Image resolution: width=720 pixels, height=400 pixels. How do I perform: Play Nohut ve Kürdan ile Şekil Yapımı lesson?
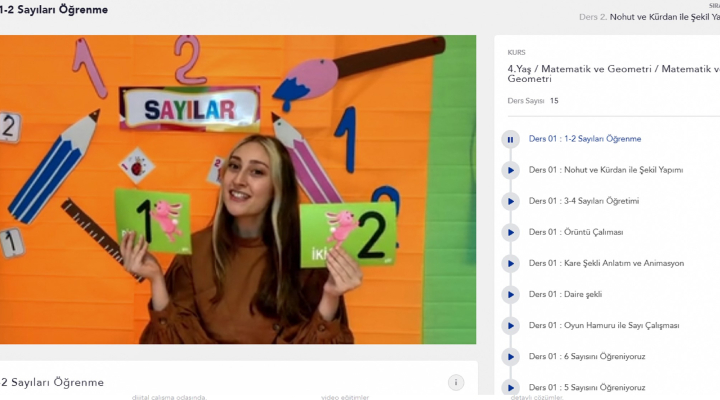510,170
